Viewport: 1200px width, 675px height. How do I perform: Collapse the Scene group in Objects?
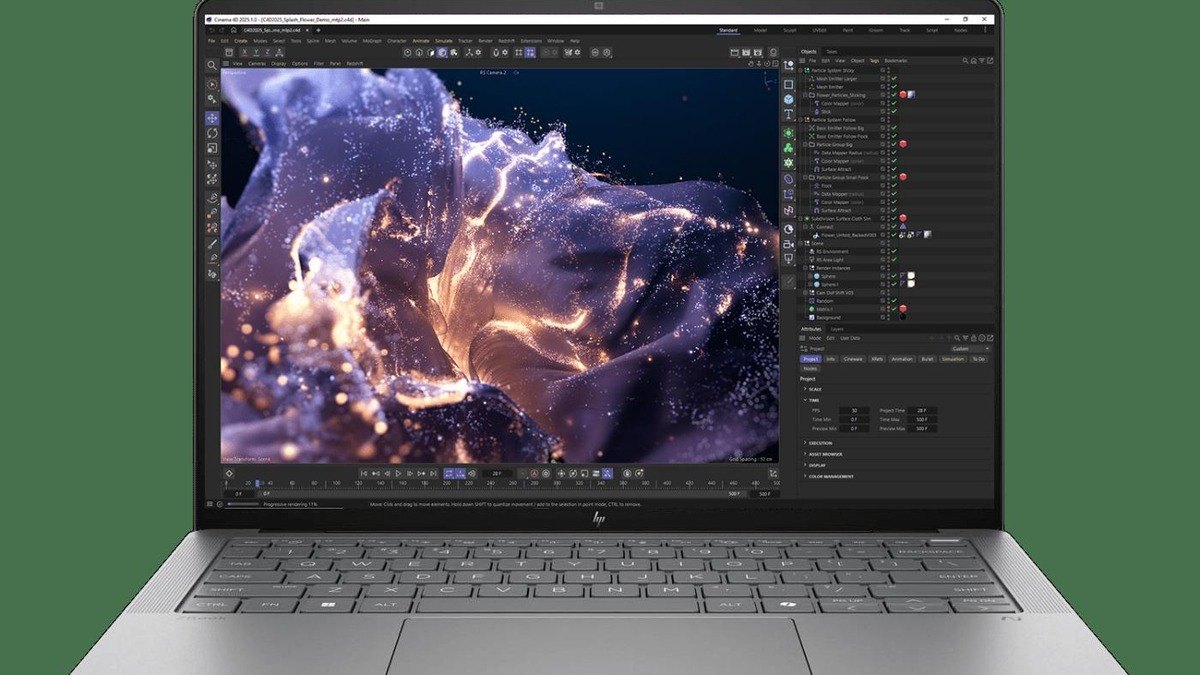(x=800, y=243)
